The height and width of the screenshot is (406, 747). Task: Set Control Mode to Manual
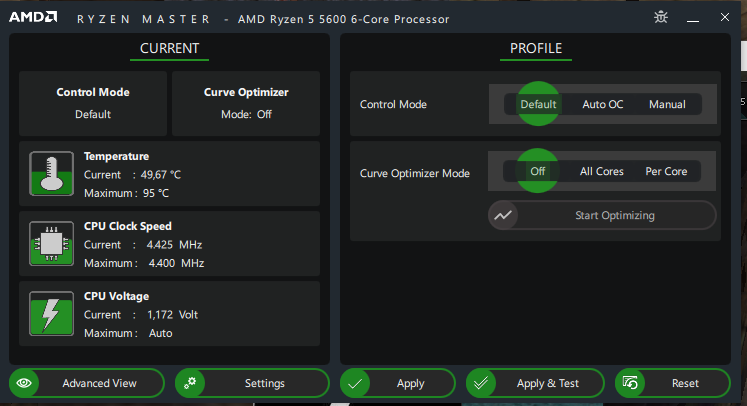[667, 104]
